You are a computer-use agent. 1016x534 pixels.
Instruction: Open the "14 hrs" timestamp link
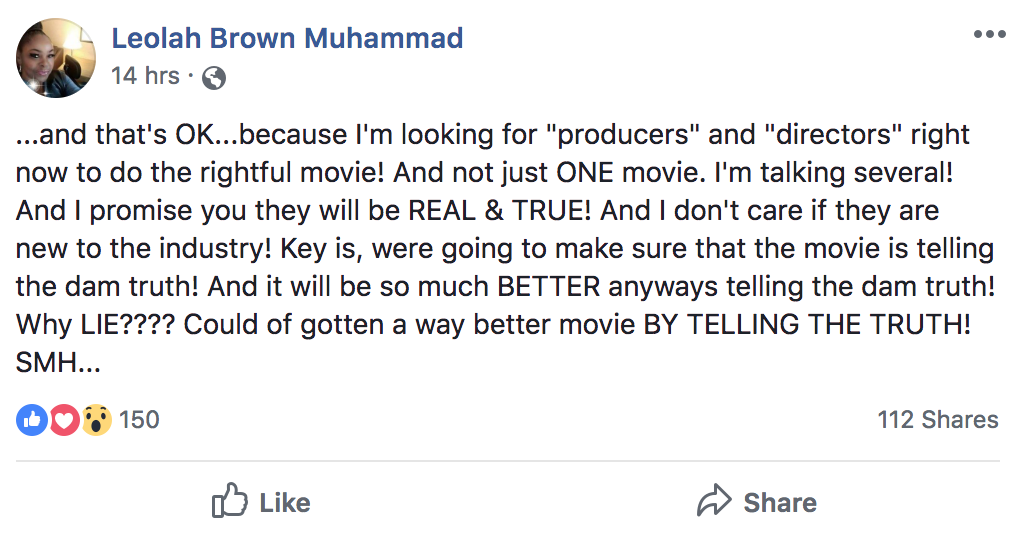[145, 76]
